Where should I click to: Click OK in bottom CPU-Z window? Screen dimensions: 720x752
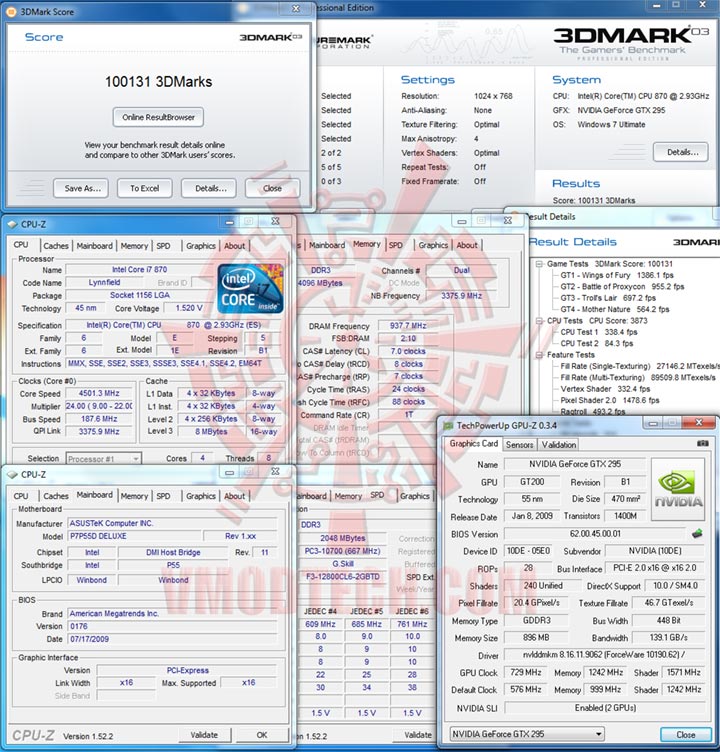pyautogui.click(x=262, y=735)
